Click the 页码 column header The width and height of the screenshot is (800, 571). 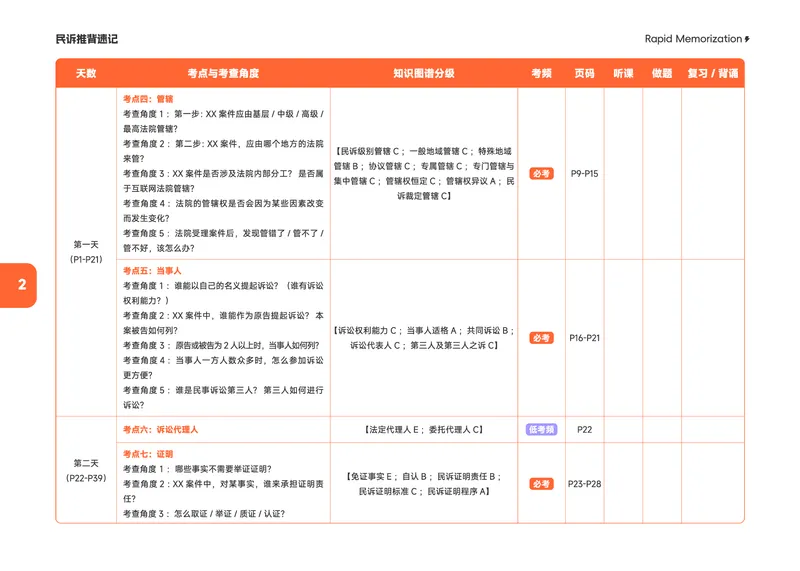(x=585, y=73)
